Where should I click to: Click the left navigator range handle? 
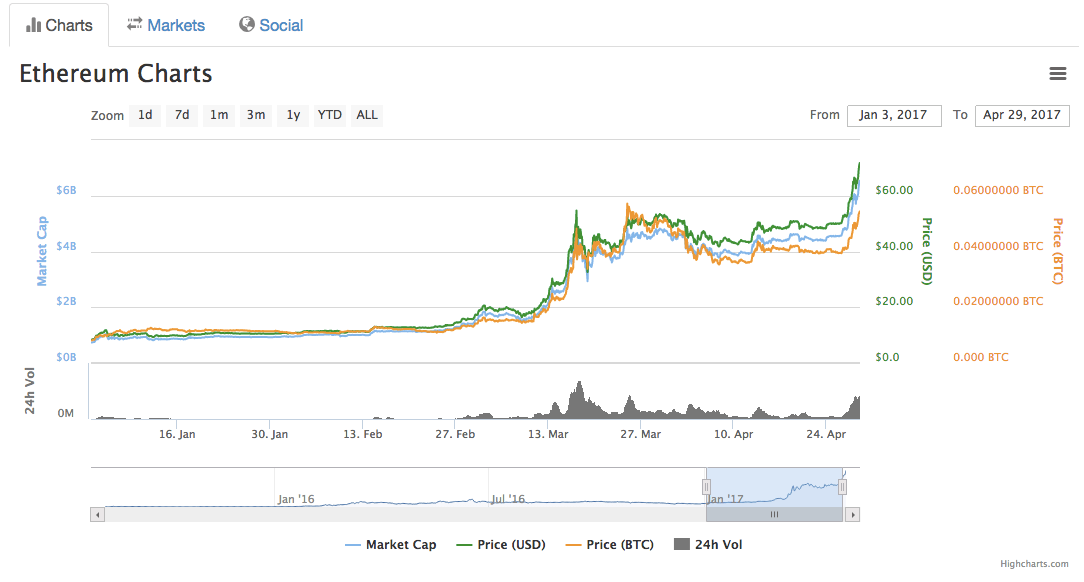pyautogui.click(x=706, y=487)
